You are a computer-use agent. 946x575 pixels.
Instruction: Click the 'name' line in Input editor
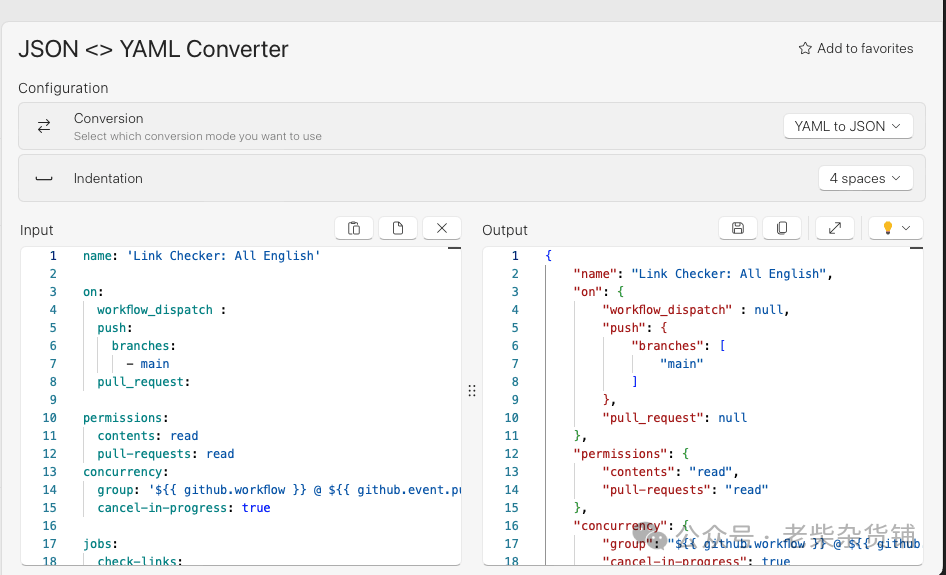point(202,256)
